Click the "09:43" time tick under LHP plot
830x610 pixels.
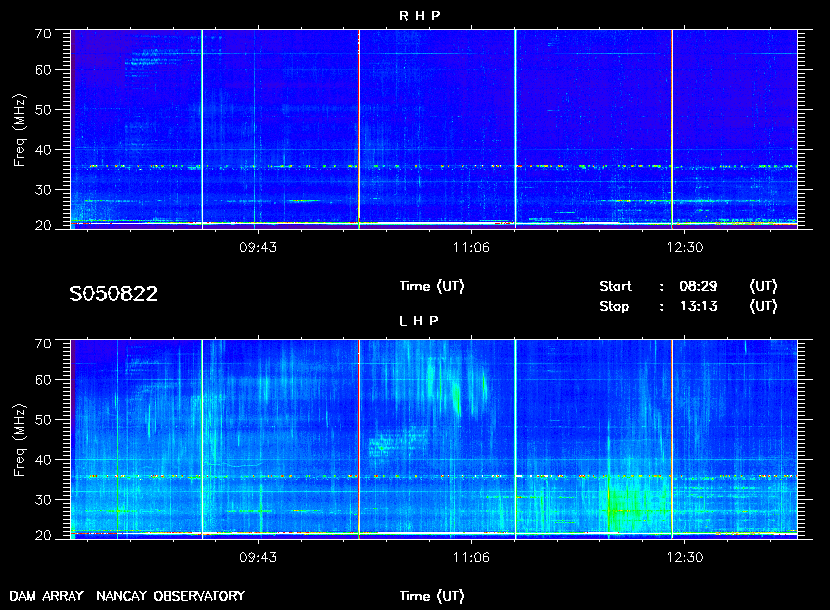pos(258,557)
